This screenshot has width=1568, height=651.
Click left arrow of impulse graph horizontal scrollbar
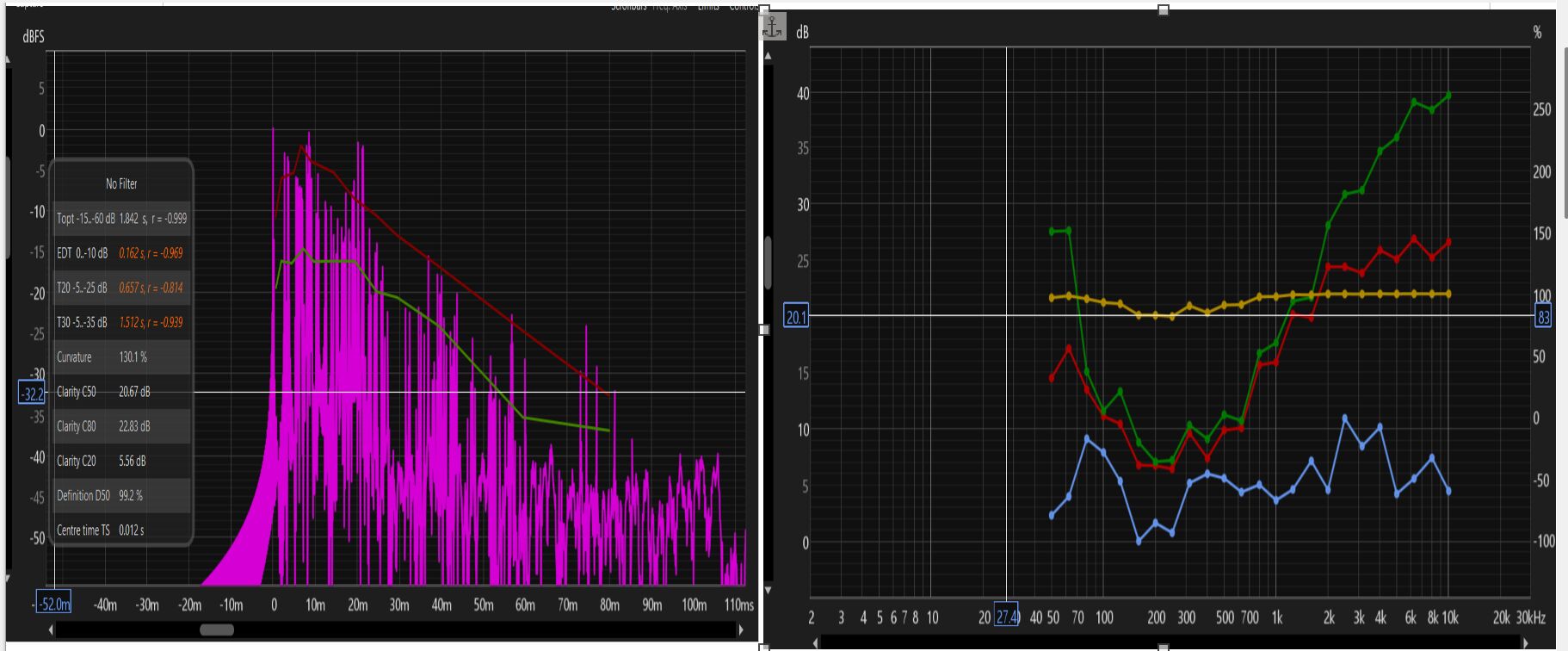pyautogui.click(x=51, y=630)
